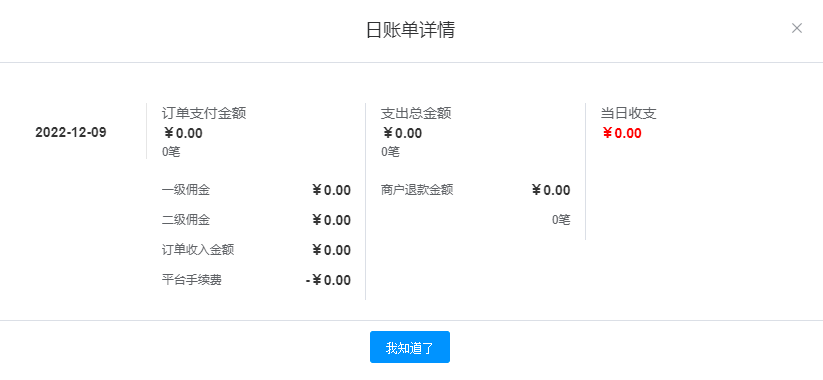This screenshot has width=823, height=380.
Task: Click the 平台手续费 value -¥0.00
Action: (x=328, y=280)
